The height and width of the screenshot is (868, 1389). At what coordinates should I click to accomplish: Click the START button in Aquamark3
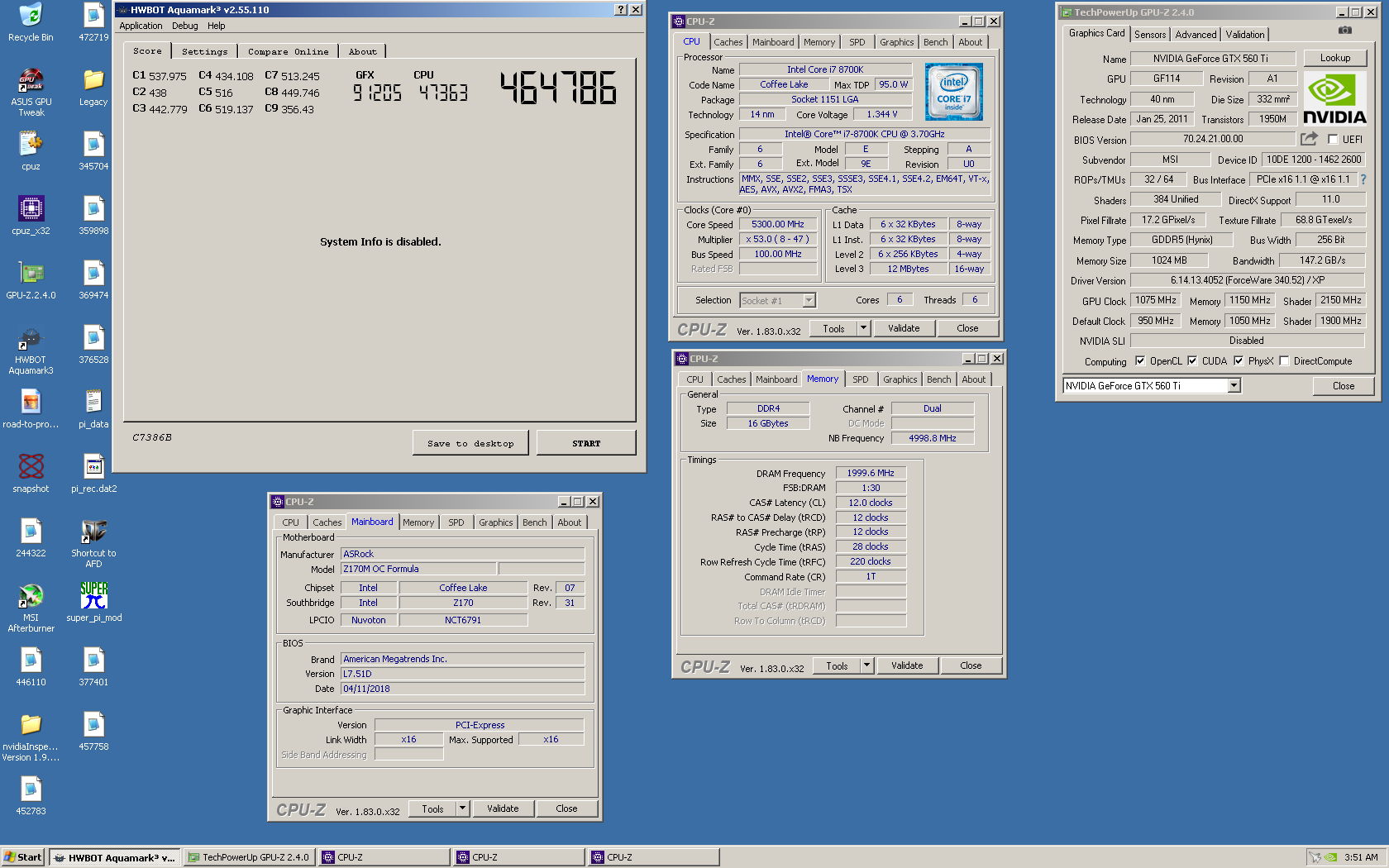[x=586, y=443]
